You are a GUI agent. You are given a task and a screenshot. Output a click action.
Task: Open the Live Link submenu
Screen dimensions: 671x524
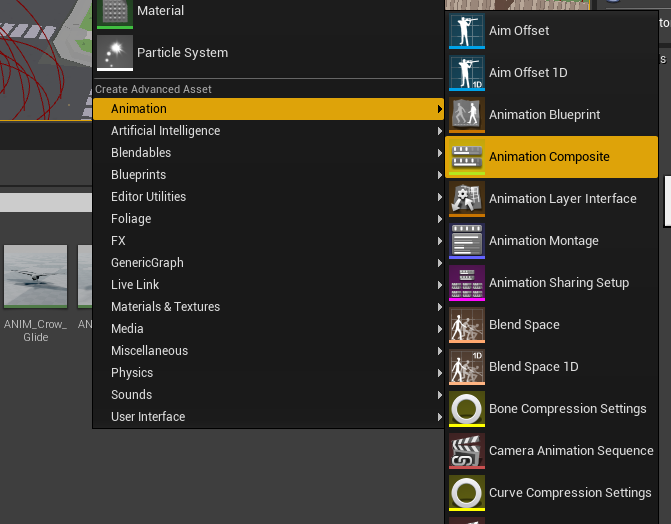pyautogui.click(x=268, y=285)
